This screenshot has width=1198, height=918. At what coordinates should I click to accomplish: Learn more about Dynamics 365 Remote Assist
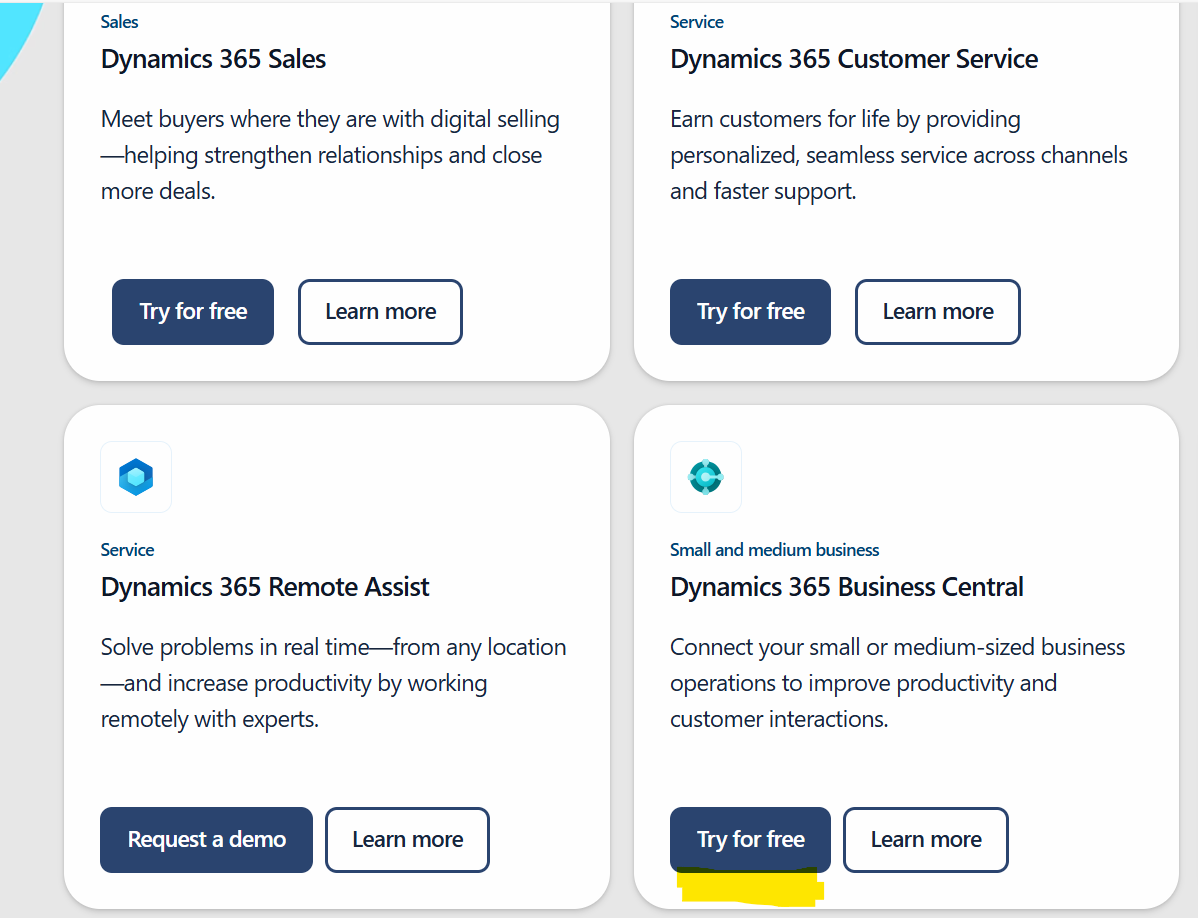407,839
